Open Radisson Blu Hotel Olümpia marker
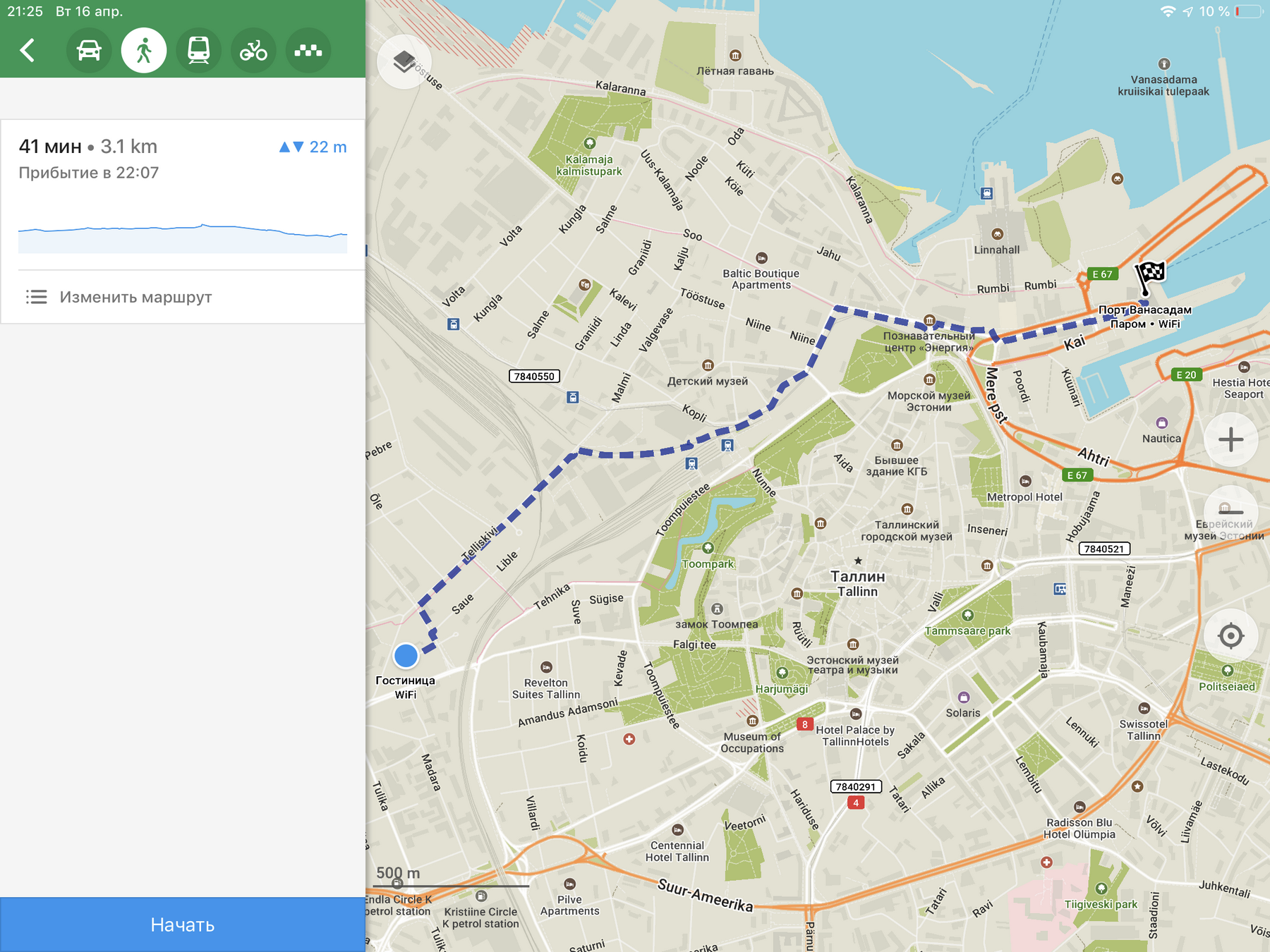1270x952 pixels. point(1079,807)
